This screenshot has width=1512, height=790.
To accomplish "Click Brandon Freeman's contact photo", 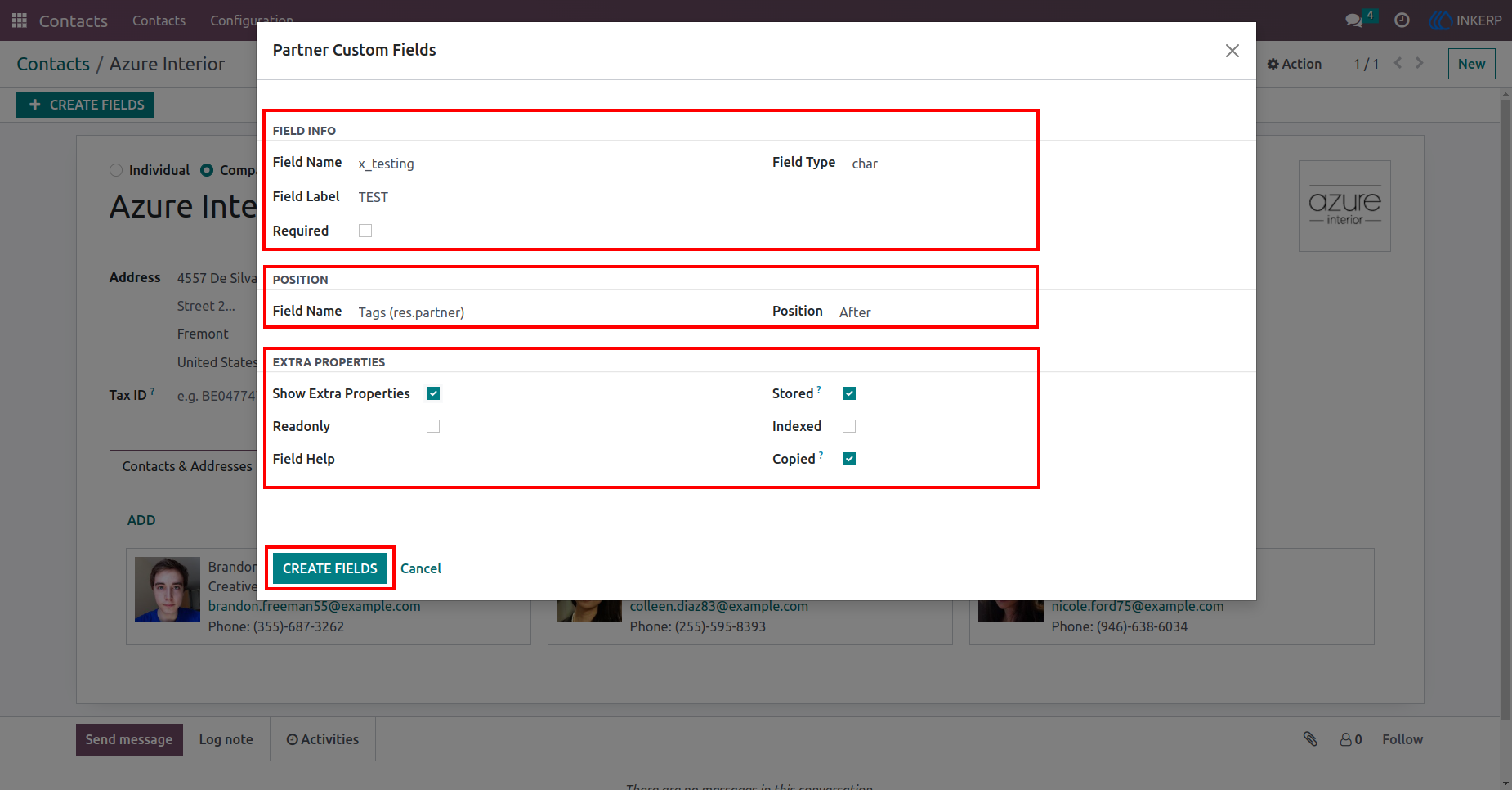I will 168,590.
